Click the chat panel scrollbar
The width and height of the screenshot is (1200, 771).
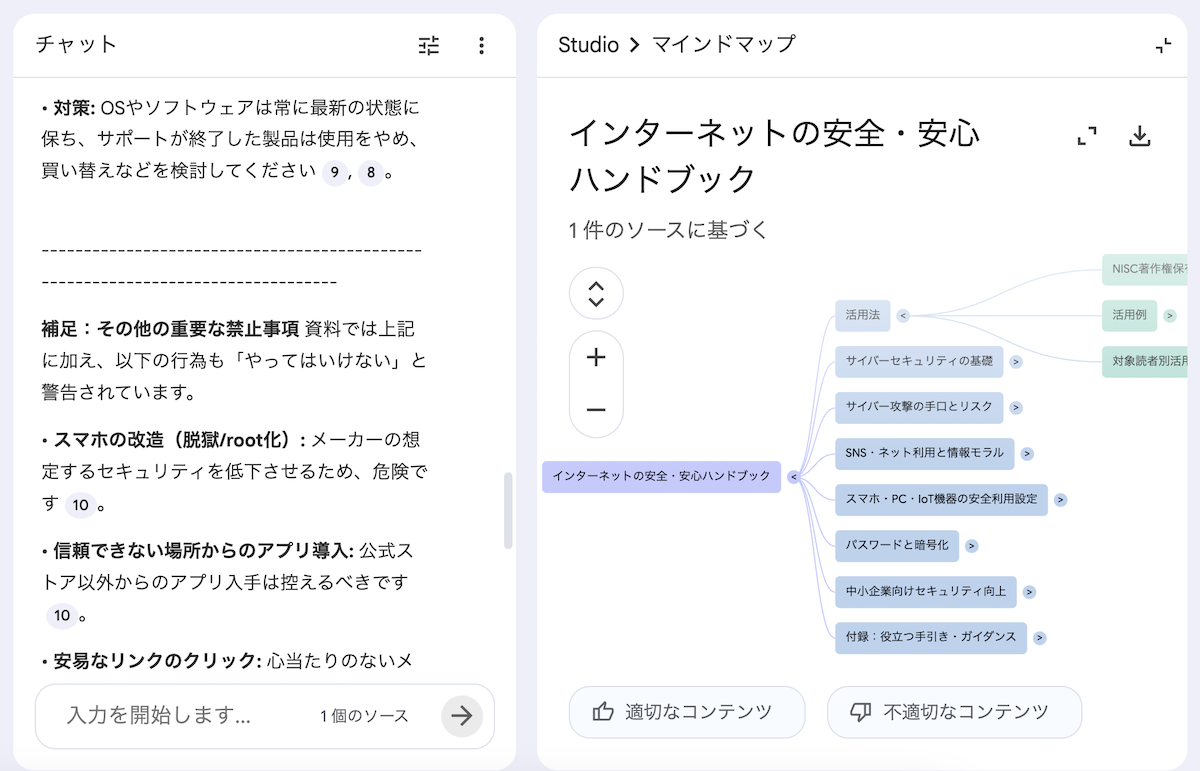[508, 510]
